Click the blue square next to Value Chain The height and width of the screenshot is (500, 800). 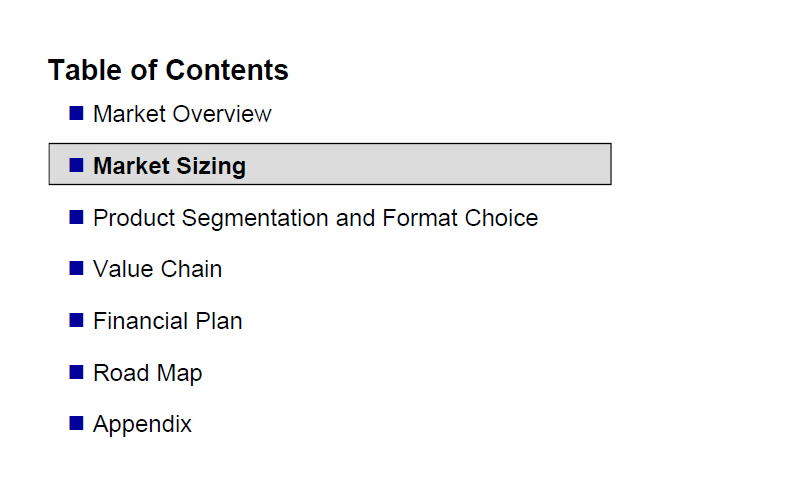(x=76, y=268)
